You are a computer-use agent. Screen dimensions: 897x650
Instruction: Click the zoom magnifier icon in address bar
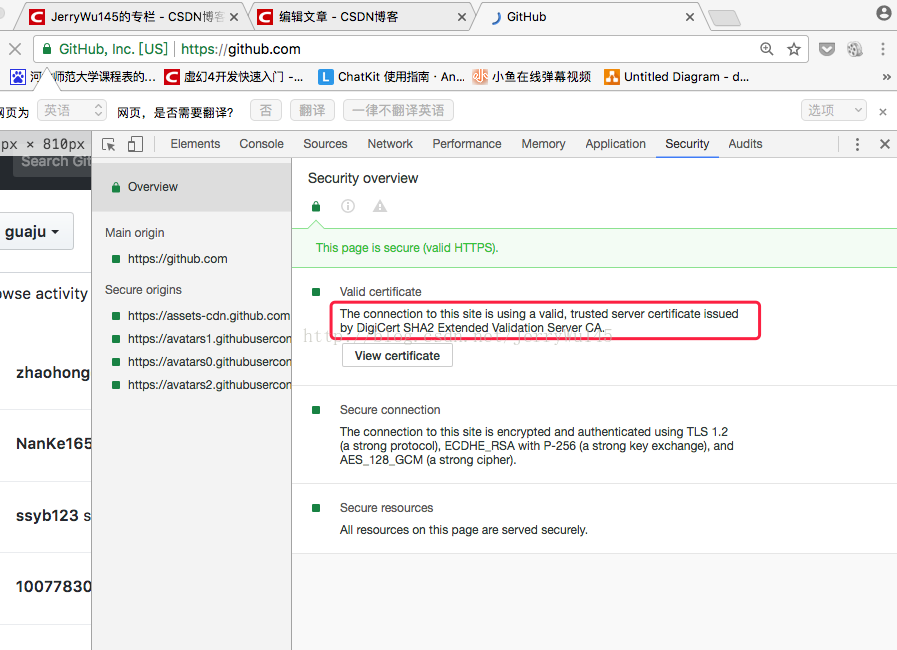tap(767, 49)
